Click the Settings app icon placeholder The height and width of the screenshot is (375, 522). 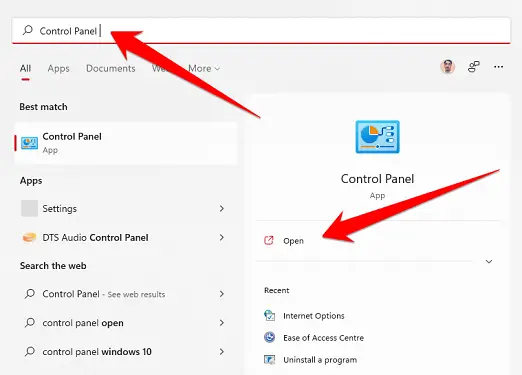click(29, 209)
